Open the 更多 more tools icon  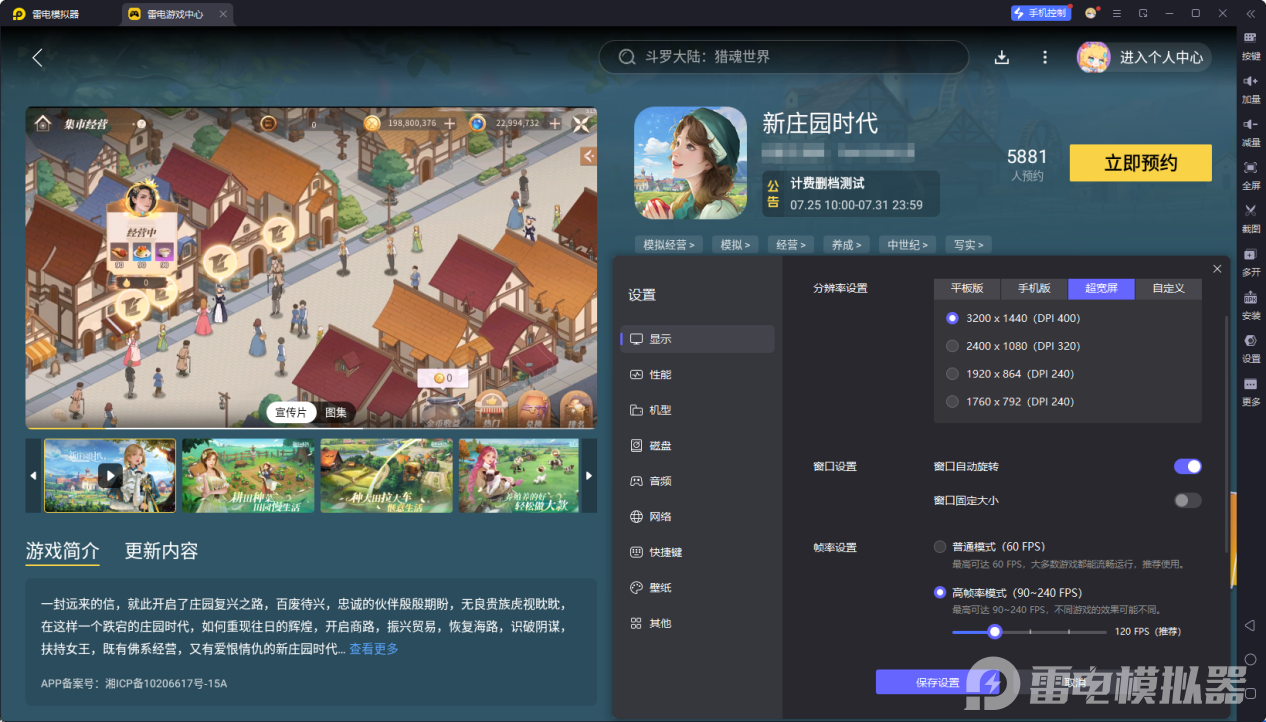click(x=1250, y=384)
